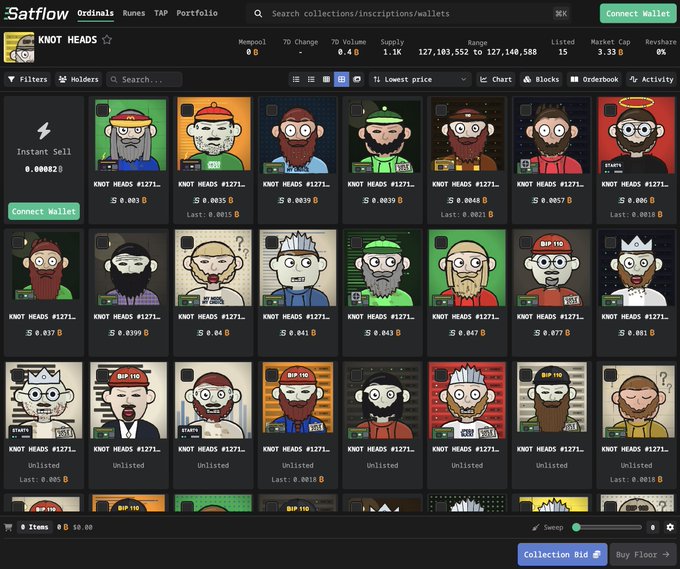Open the green-background Knot Head priced 0.047
Screen dimensions: 680x569
[x=467, y=268]
